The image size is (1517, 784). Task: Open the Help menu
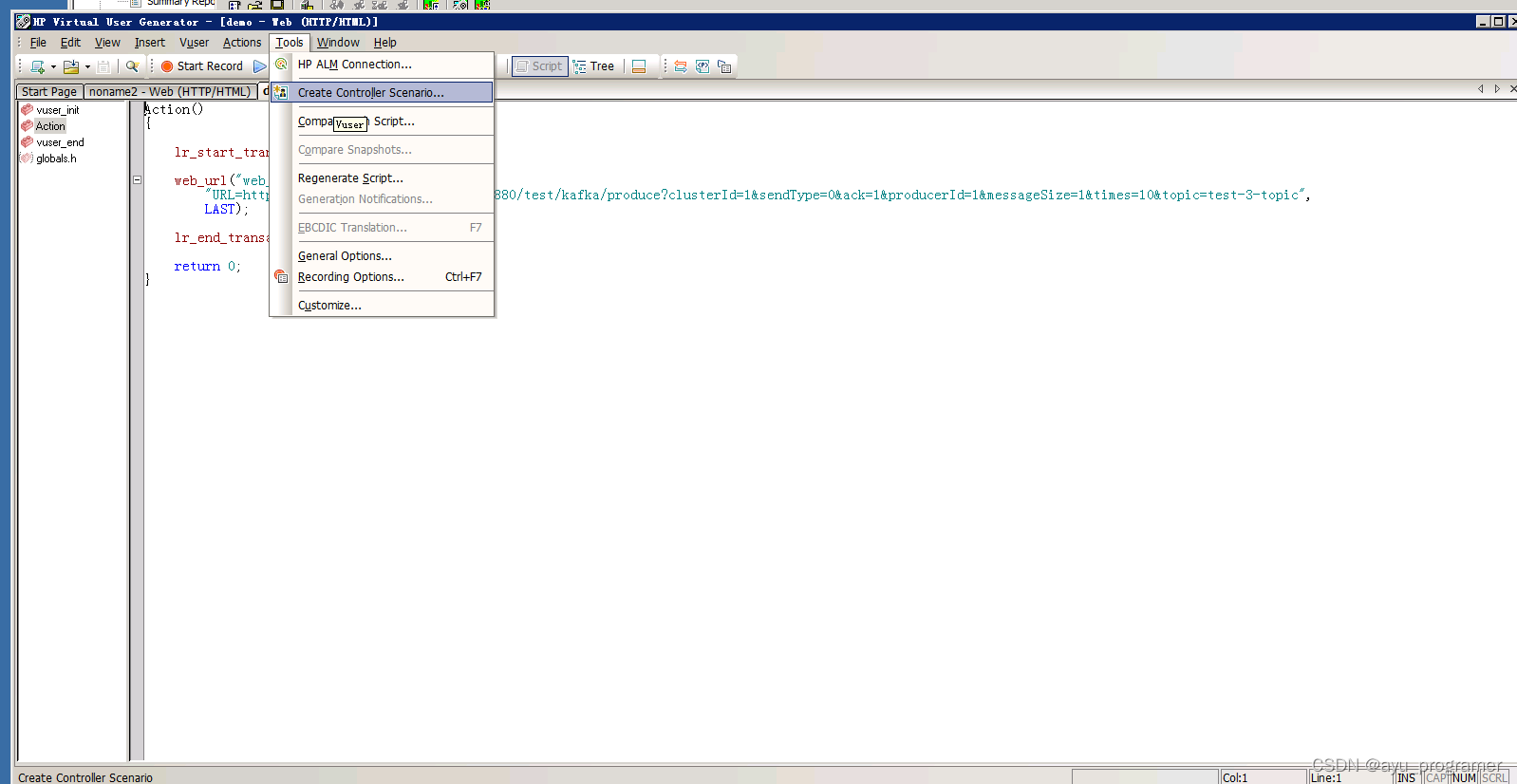click(384, 43)
